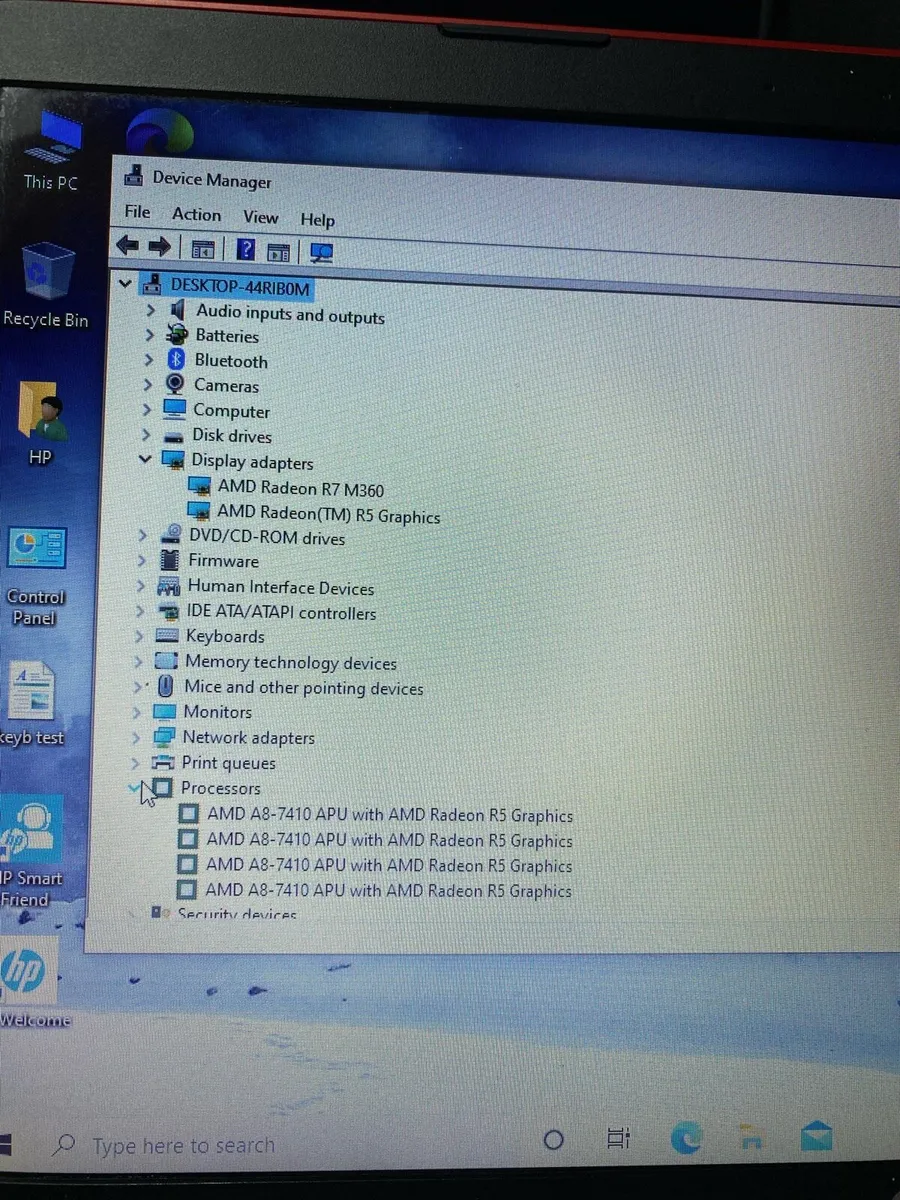This screenshot has height=1200, width=900.
Task: Open the View menu
Action: point(260,217)
